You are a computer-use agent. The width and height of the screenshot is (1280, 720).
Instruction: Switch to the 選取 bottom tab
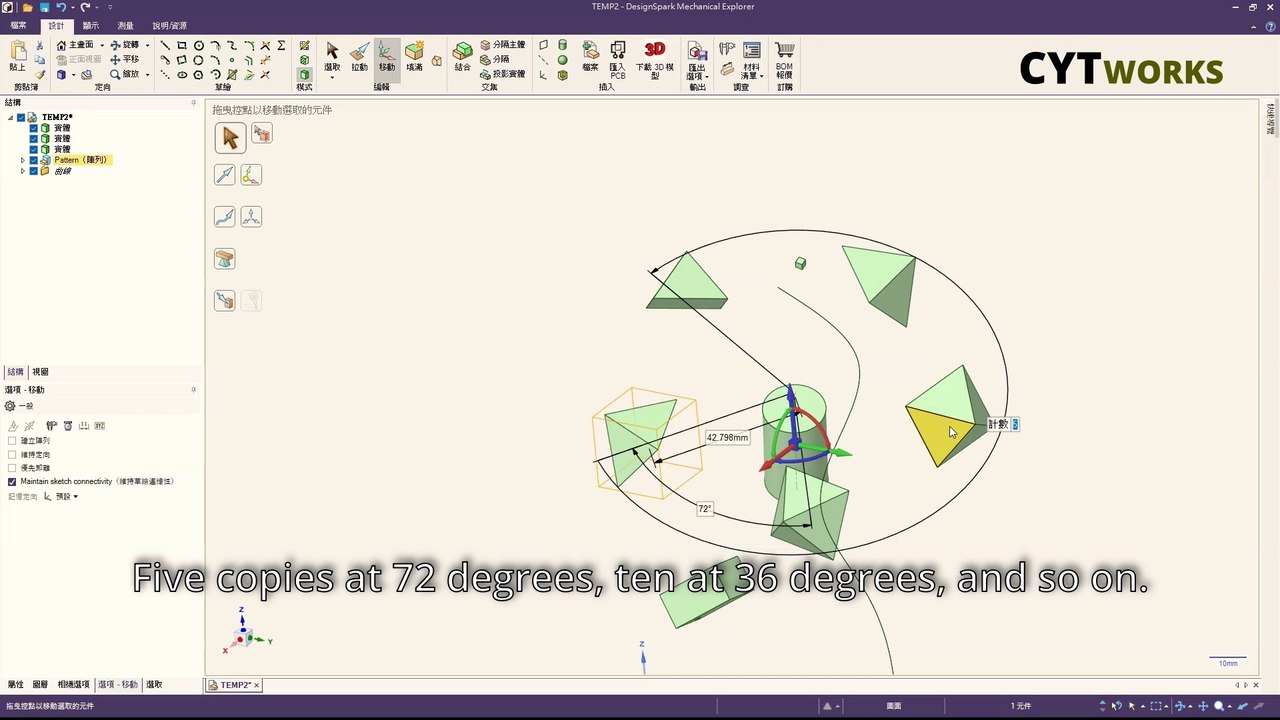(x=154, y=685)
